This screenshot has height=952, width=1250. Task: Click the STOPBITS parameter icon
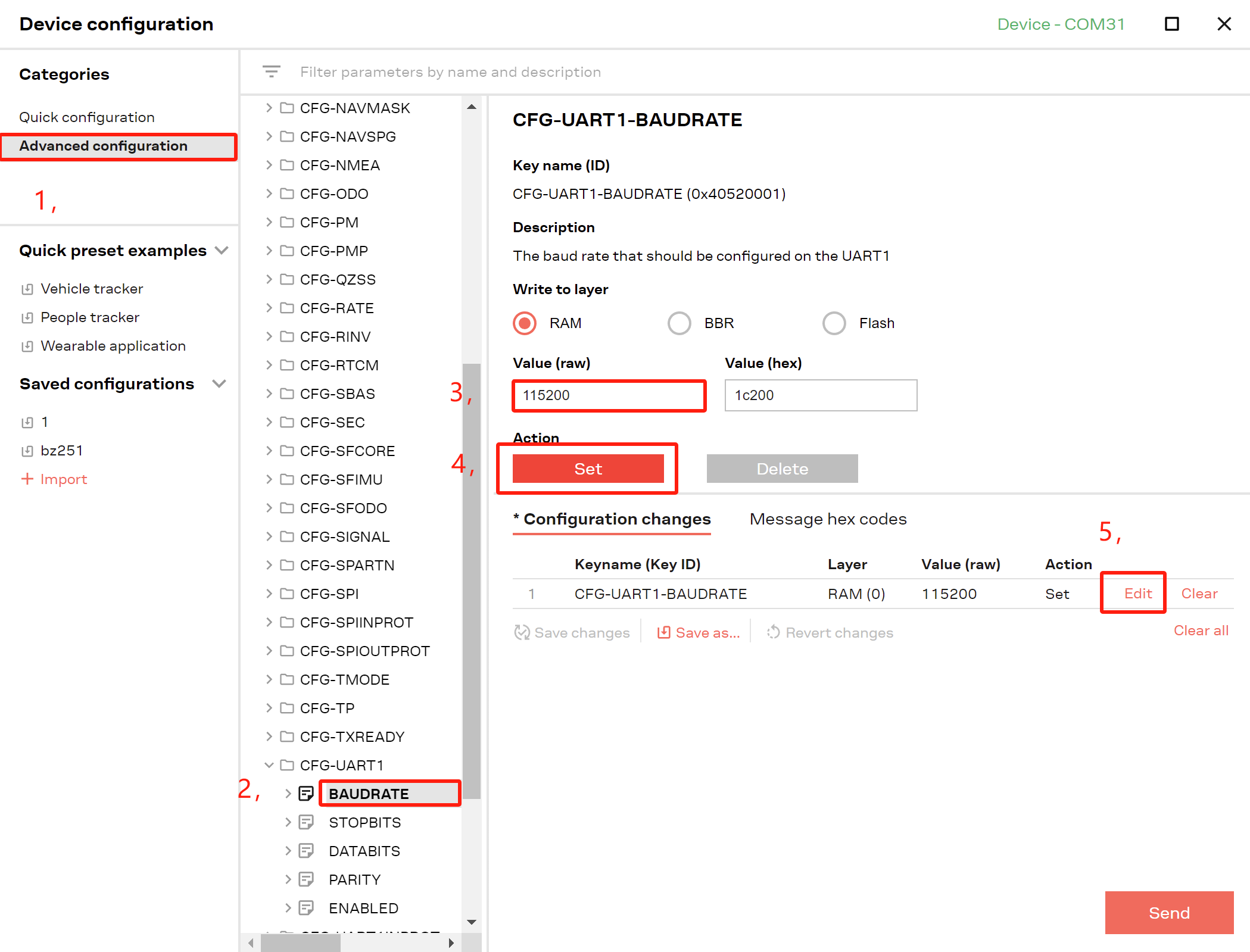tap(306, 822)
